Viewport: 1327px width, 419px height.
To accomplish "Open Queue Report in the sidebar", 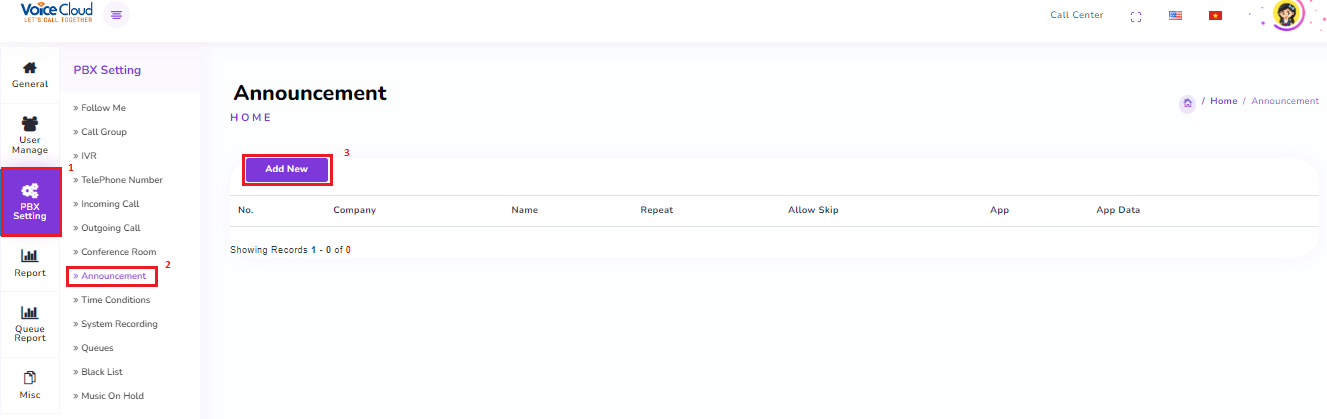I will (x=30, y=325).
